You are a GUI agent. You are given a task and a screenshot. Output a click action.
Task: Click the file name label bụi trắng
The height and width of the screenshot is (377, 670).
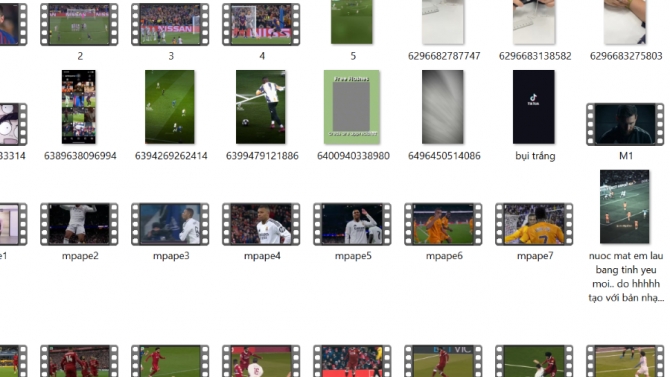535,156
